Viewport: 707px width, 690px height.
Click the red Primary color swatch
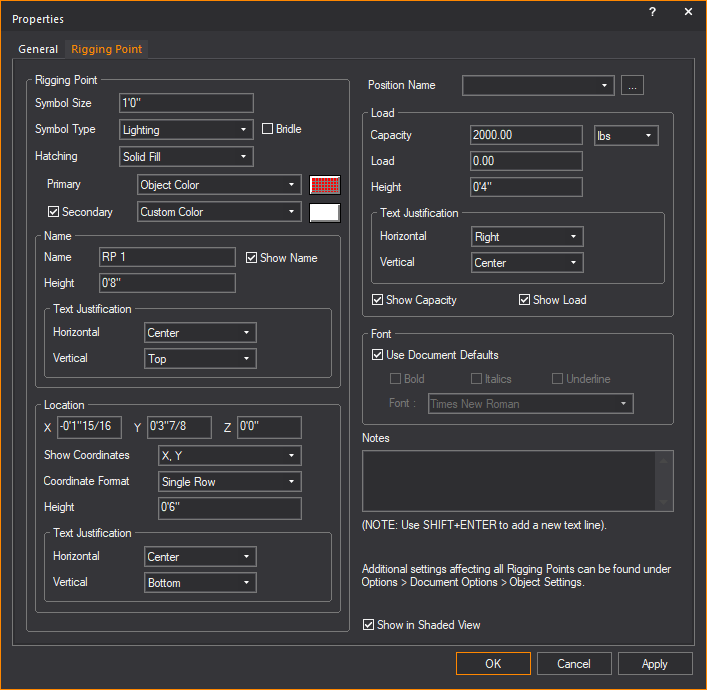click(x=325, y=185)
